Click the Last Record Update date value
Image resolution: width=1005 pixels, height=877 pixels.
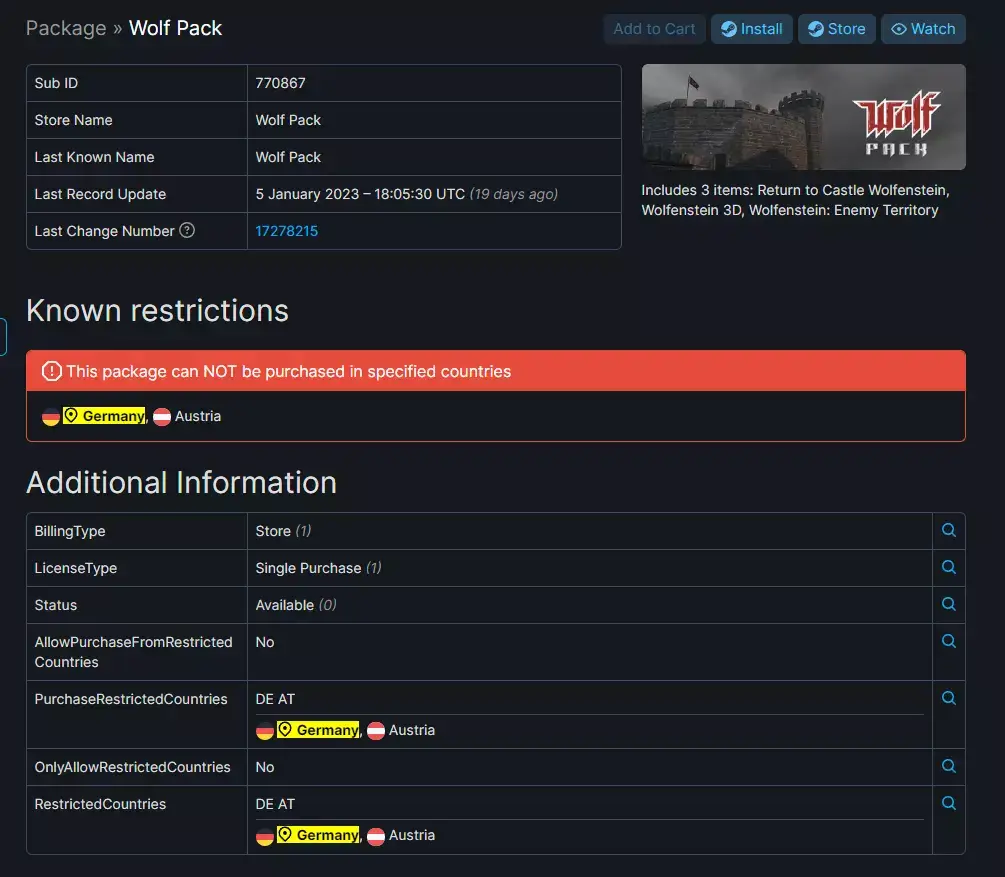tap(406, 194)
